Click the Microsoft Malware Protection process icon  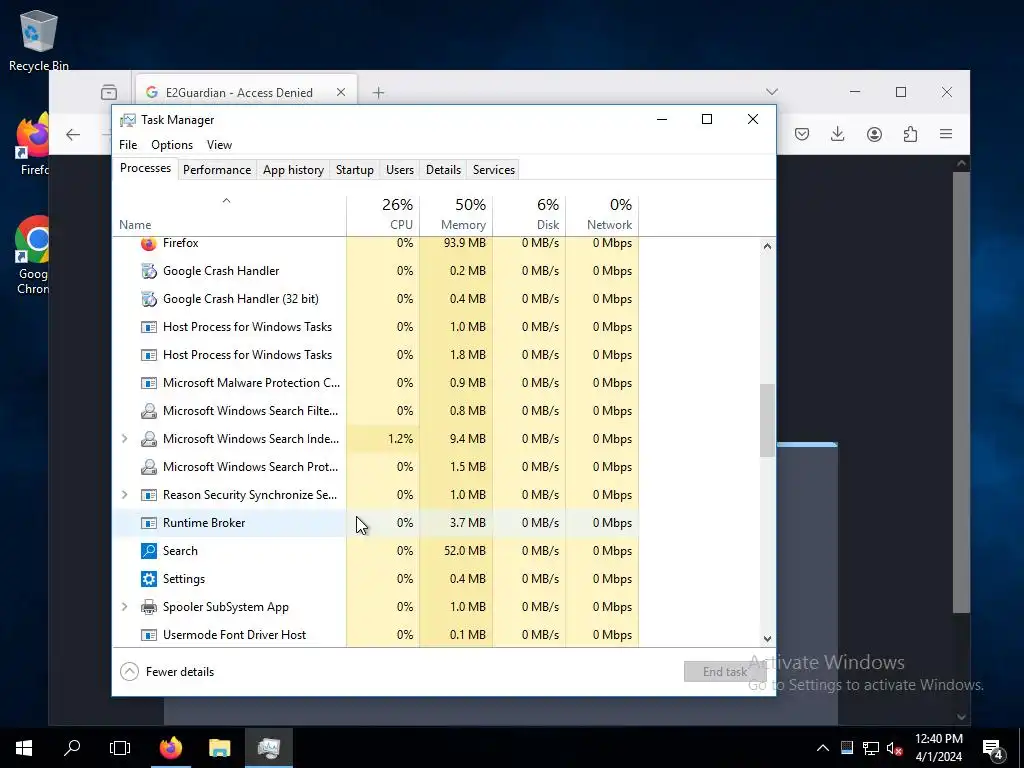point(149,383)
